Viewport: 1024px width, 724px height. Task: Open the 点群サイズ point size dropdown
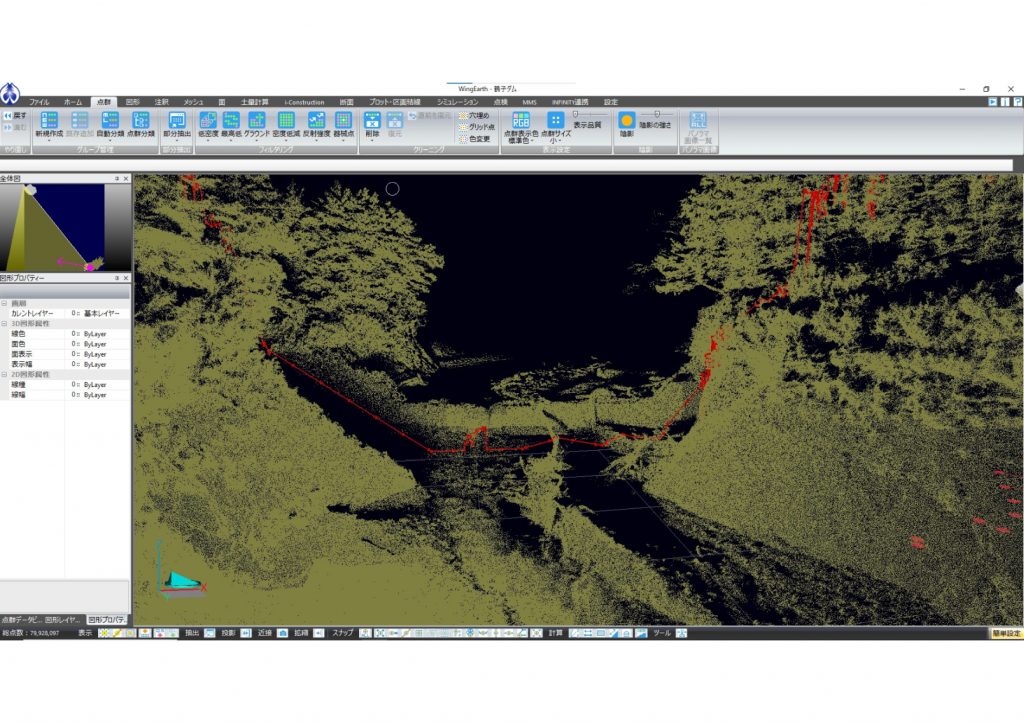click(x=555, y=124)
